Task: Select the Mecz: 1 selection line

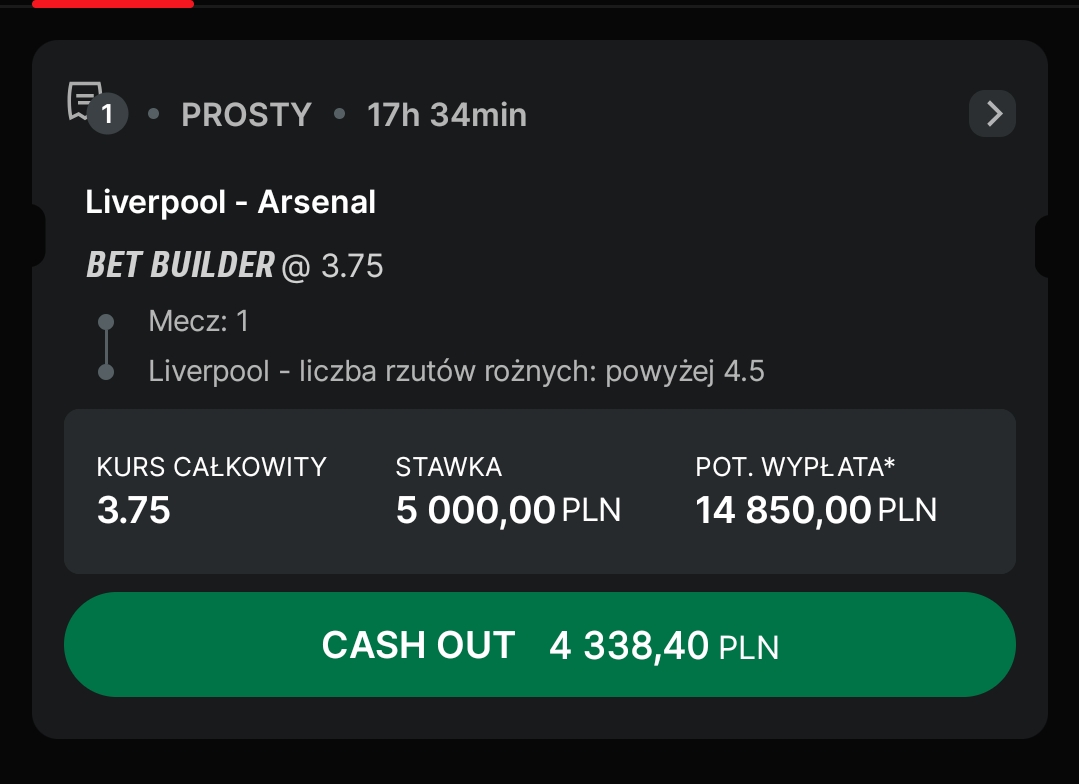Action: coord(198,321)
